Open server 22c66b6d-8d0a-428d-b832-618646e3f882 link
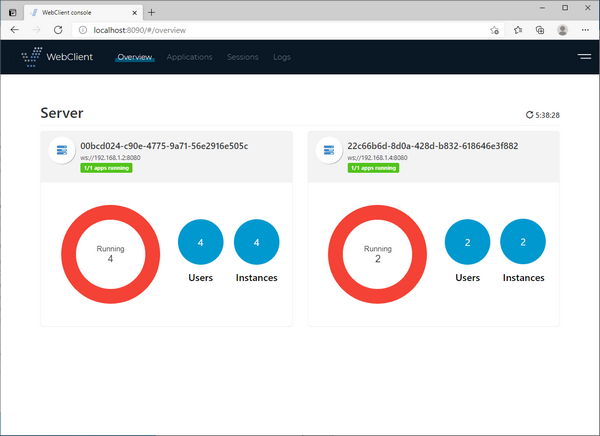This screenshot has width=600, height=436. tap(432, 146)
